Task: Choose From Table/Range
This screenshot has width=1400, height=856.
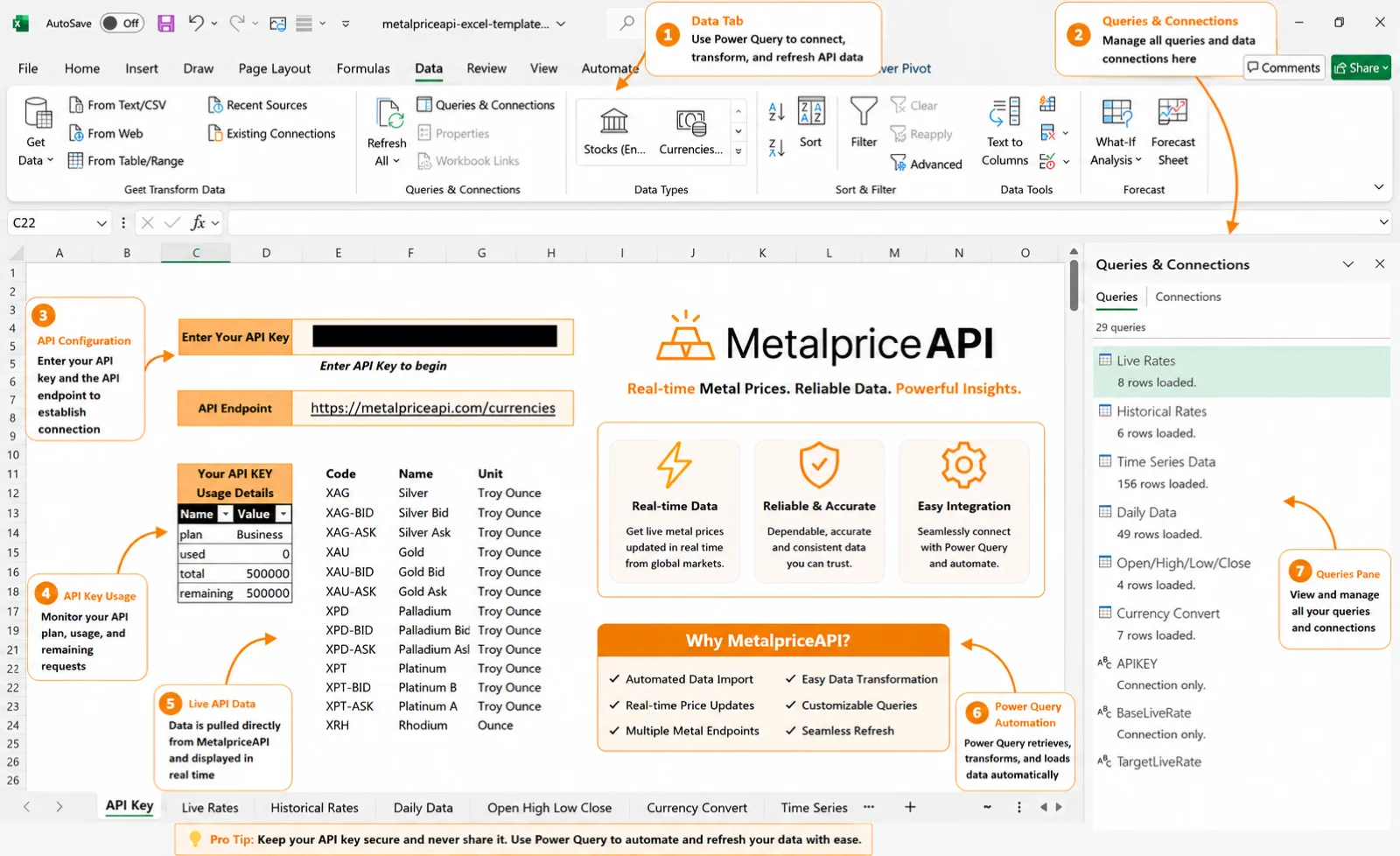Action: (126, 160)
